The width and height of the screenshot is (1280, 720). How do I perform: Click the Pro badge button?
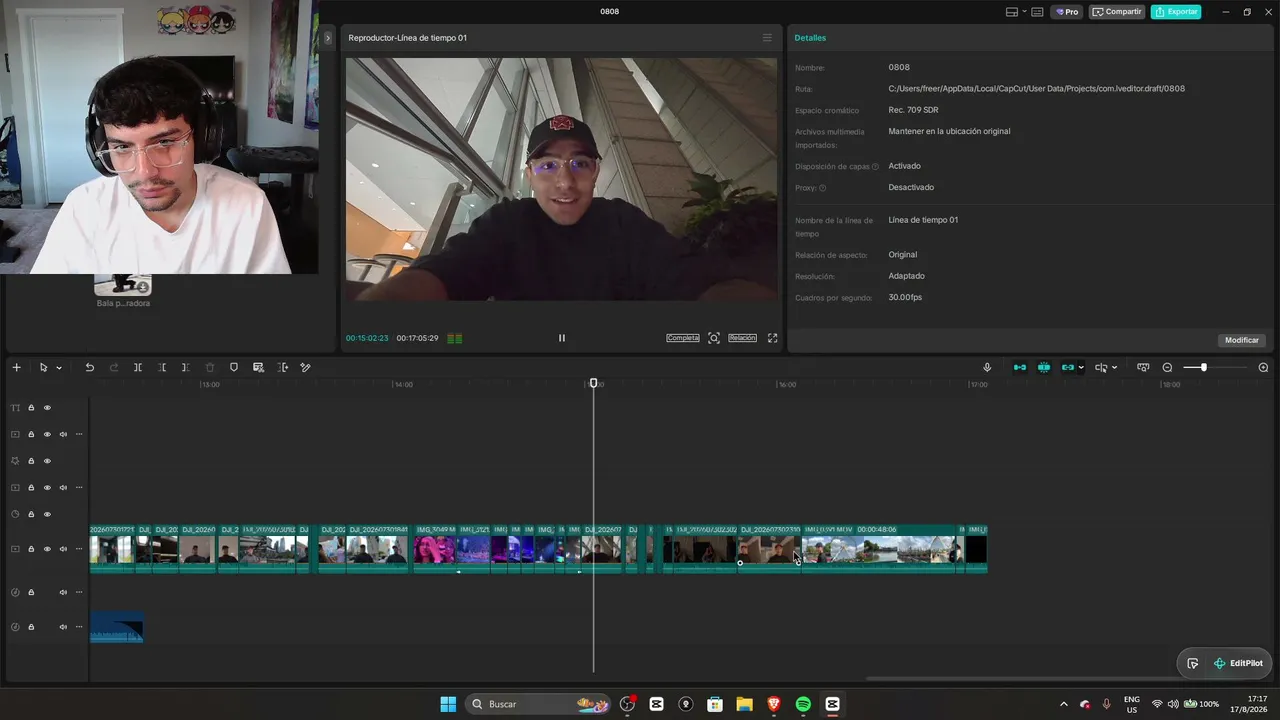tap(1066, 12)
